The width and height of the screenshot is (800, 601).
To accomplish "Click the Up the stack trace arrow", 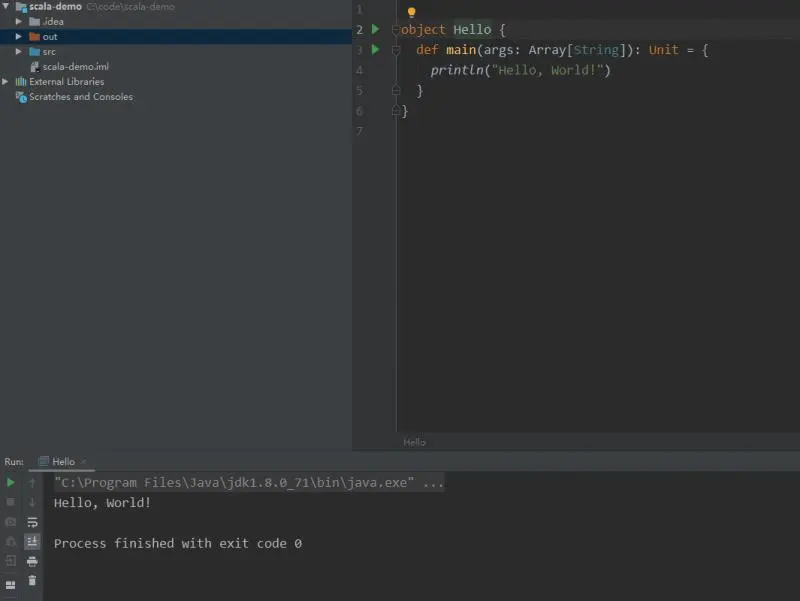I will tap(32, 482).
